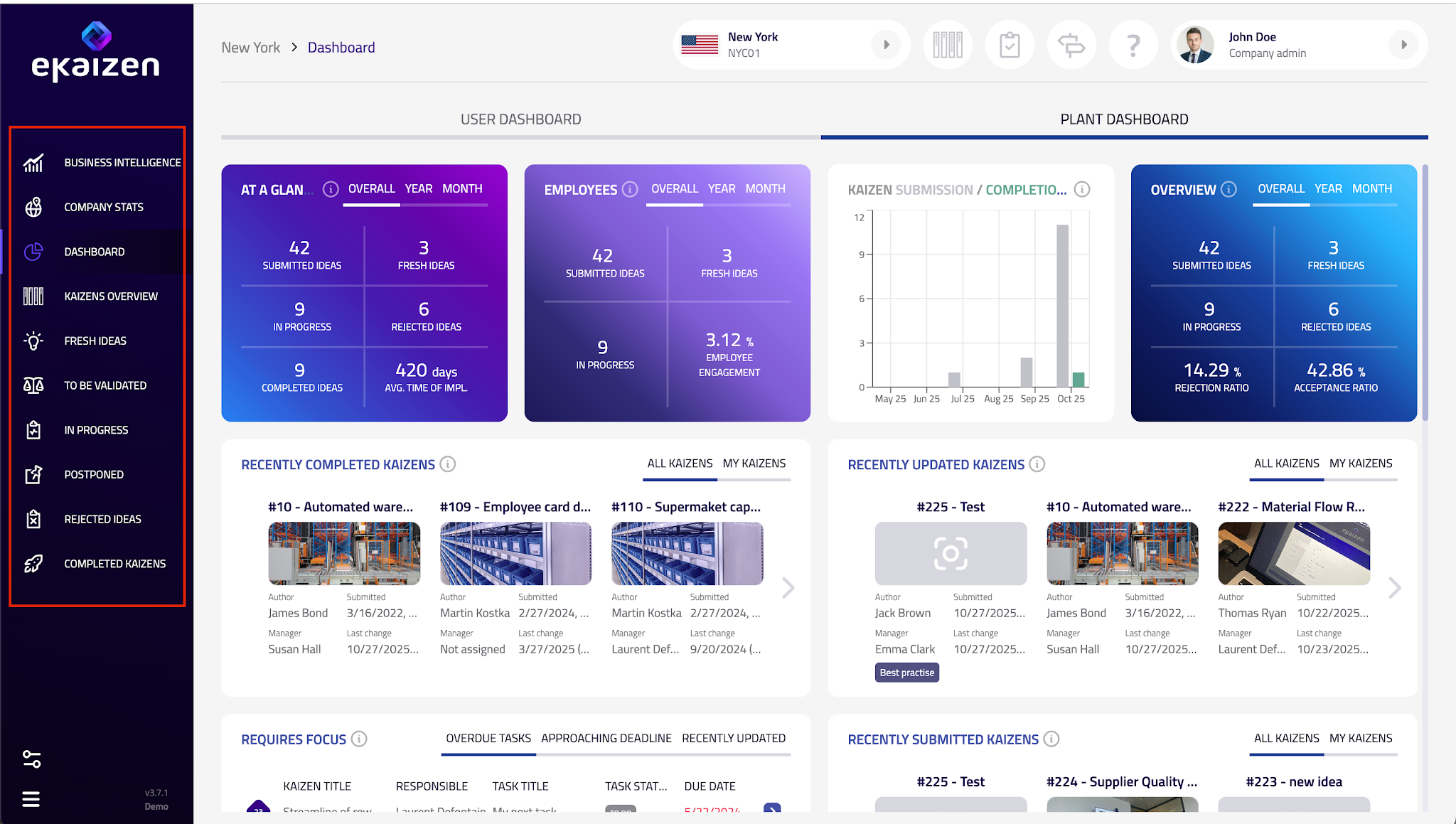Expand the John Doe user menu arrow
This screenshot has width=1456, height=824.
1403,45
